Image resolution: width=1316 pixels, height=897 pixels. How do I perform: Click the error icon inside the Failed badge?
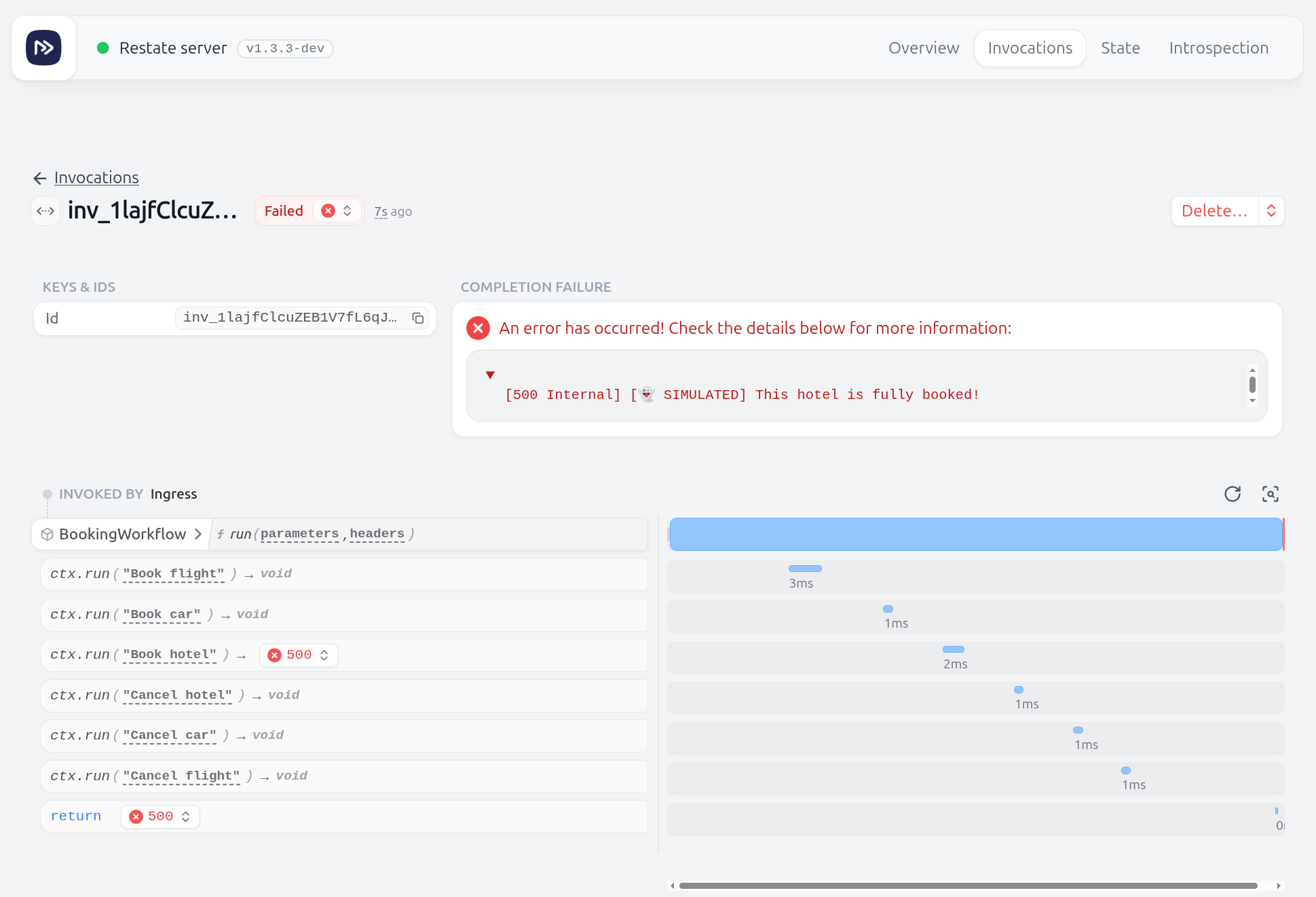click(328, 211)
